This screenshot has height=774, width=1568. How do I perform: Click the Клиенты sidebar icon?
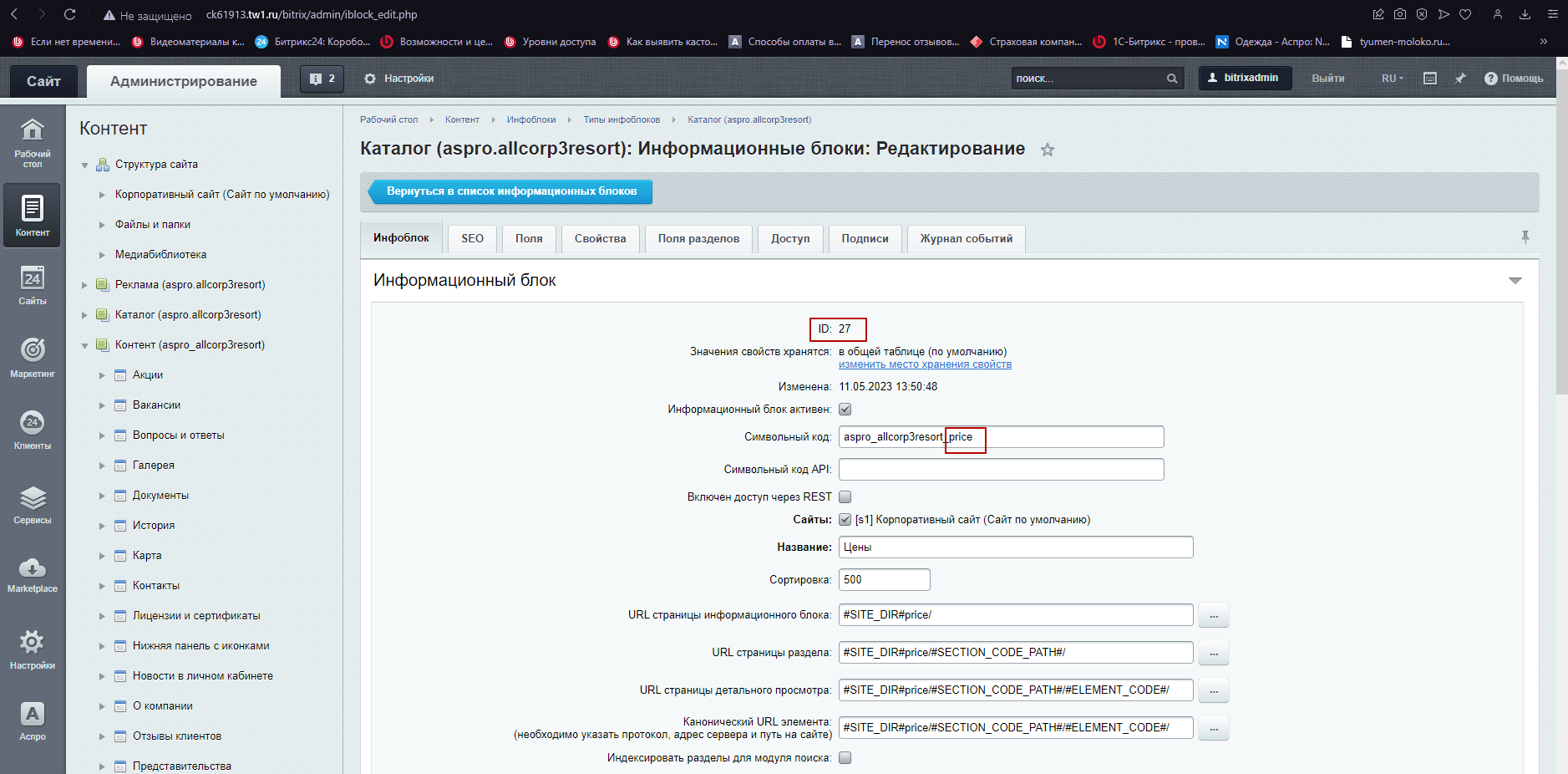(x=32, y=430)
